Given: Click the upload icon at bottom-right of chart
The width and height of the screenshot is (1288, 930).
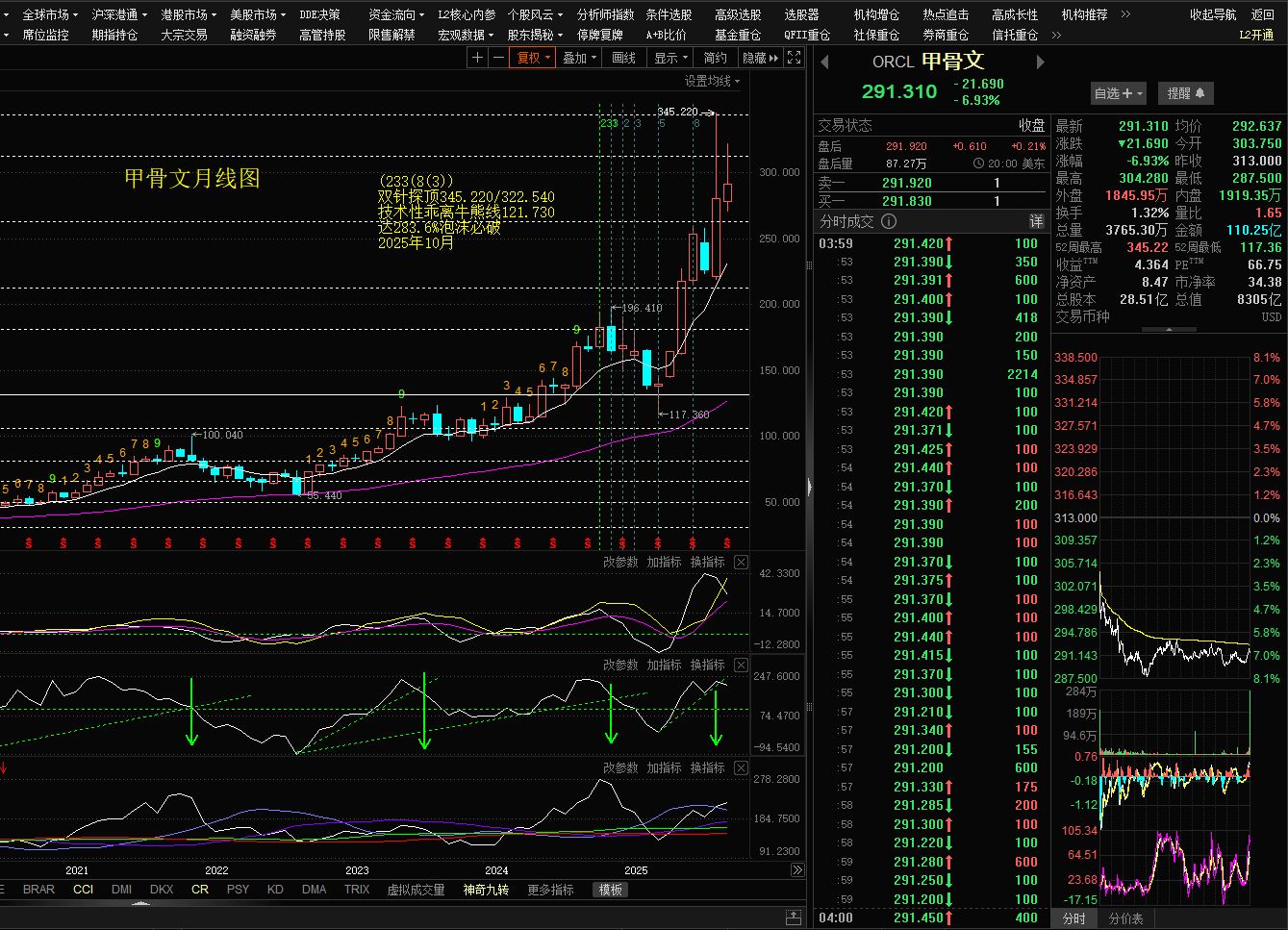Looking at the screenshot, I should 794,917.
